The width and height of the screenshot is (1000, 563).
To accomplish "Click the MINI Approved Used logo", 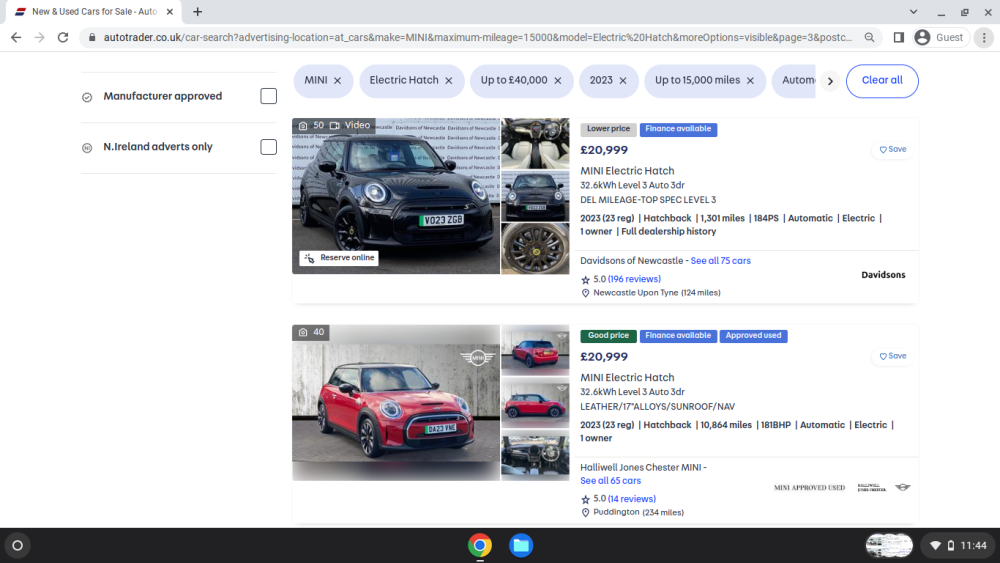I will click(x=809, y=488).
